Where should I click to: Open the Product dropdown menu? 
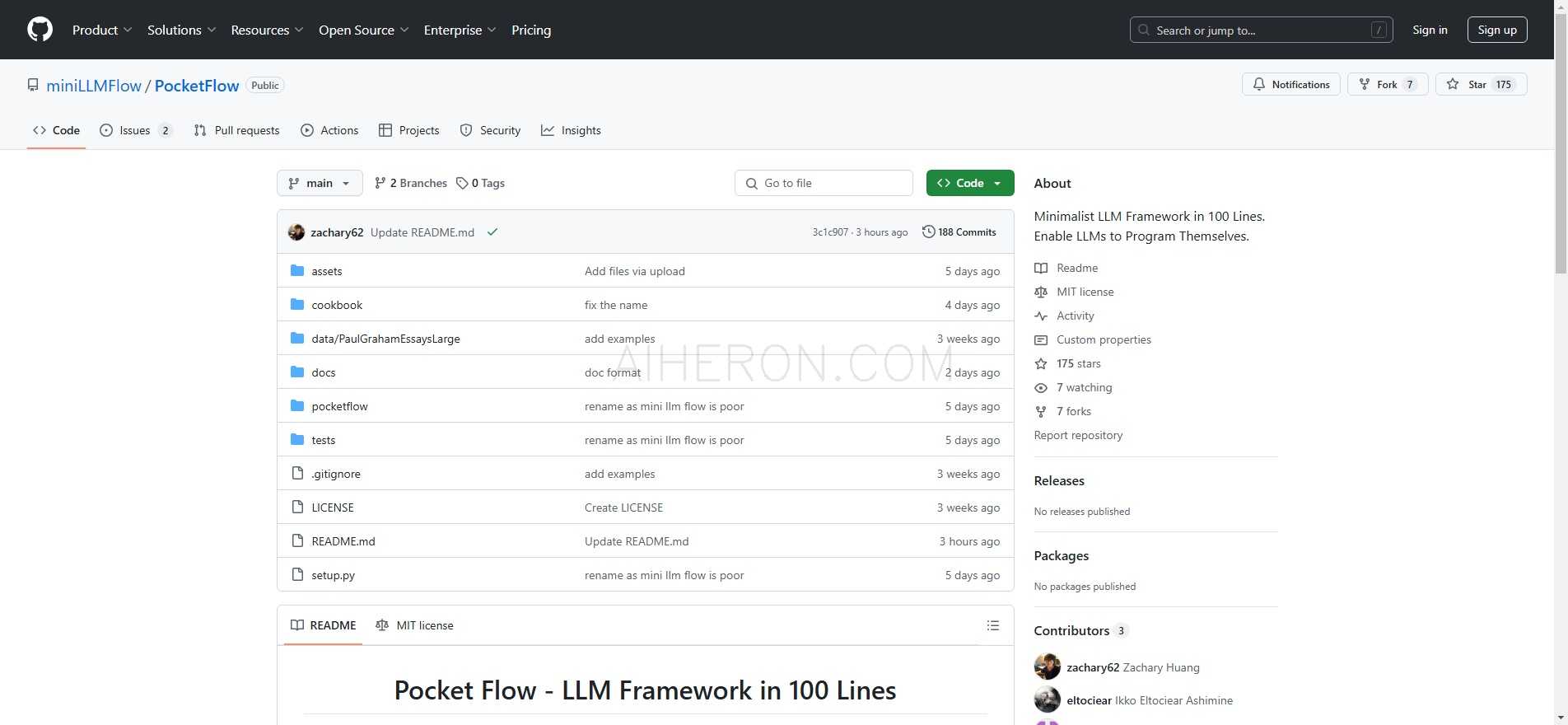pyautogui.click(x=102, y=30)
